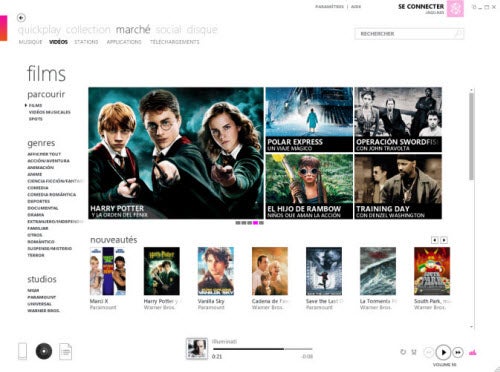
Task: Click the now-playing album art thumbnail
Action: (x=197, y=349)
